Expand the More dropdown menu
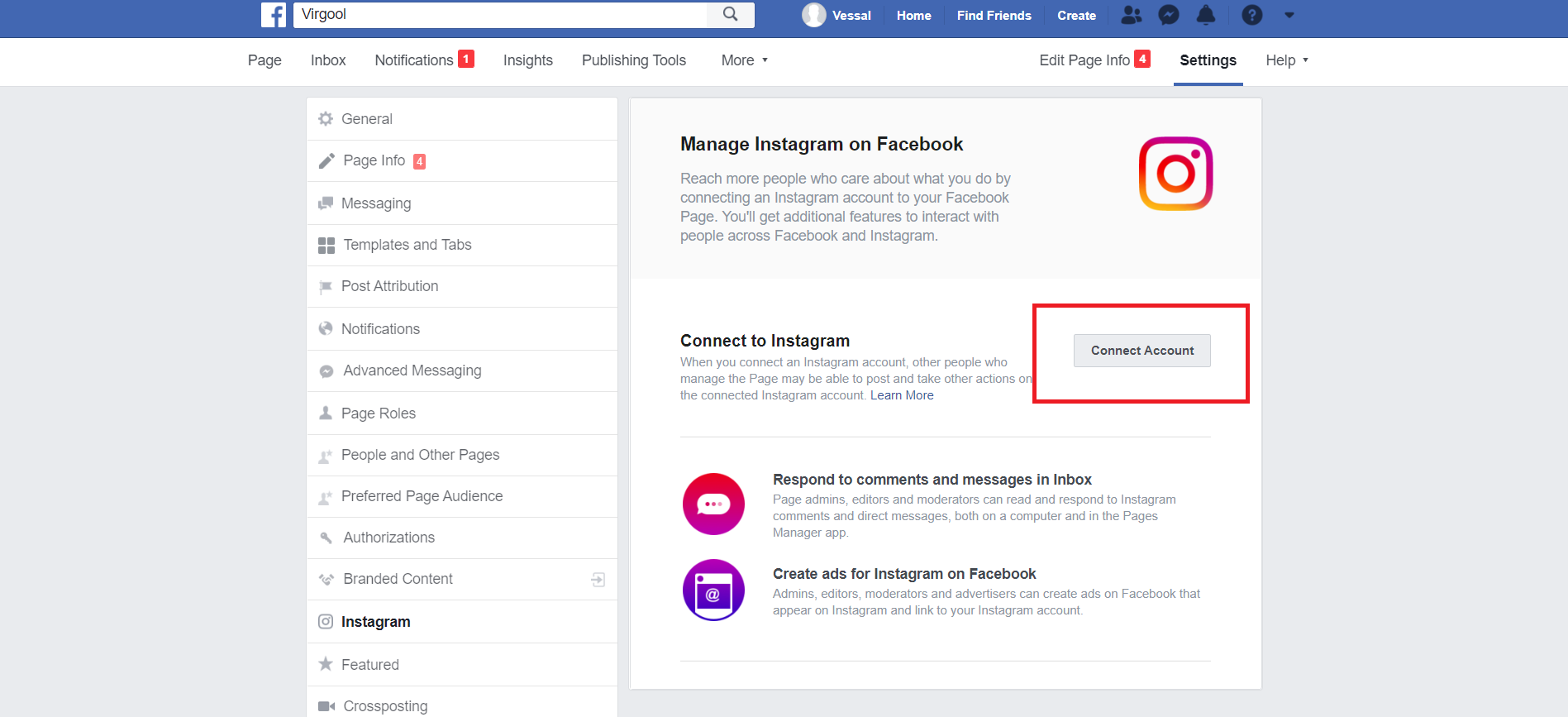The image size is (1568, 717). tap(745, 60)
